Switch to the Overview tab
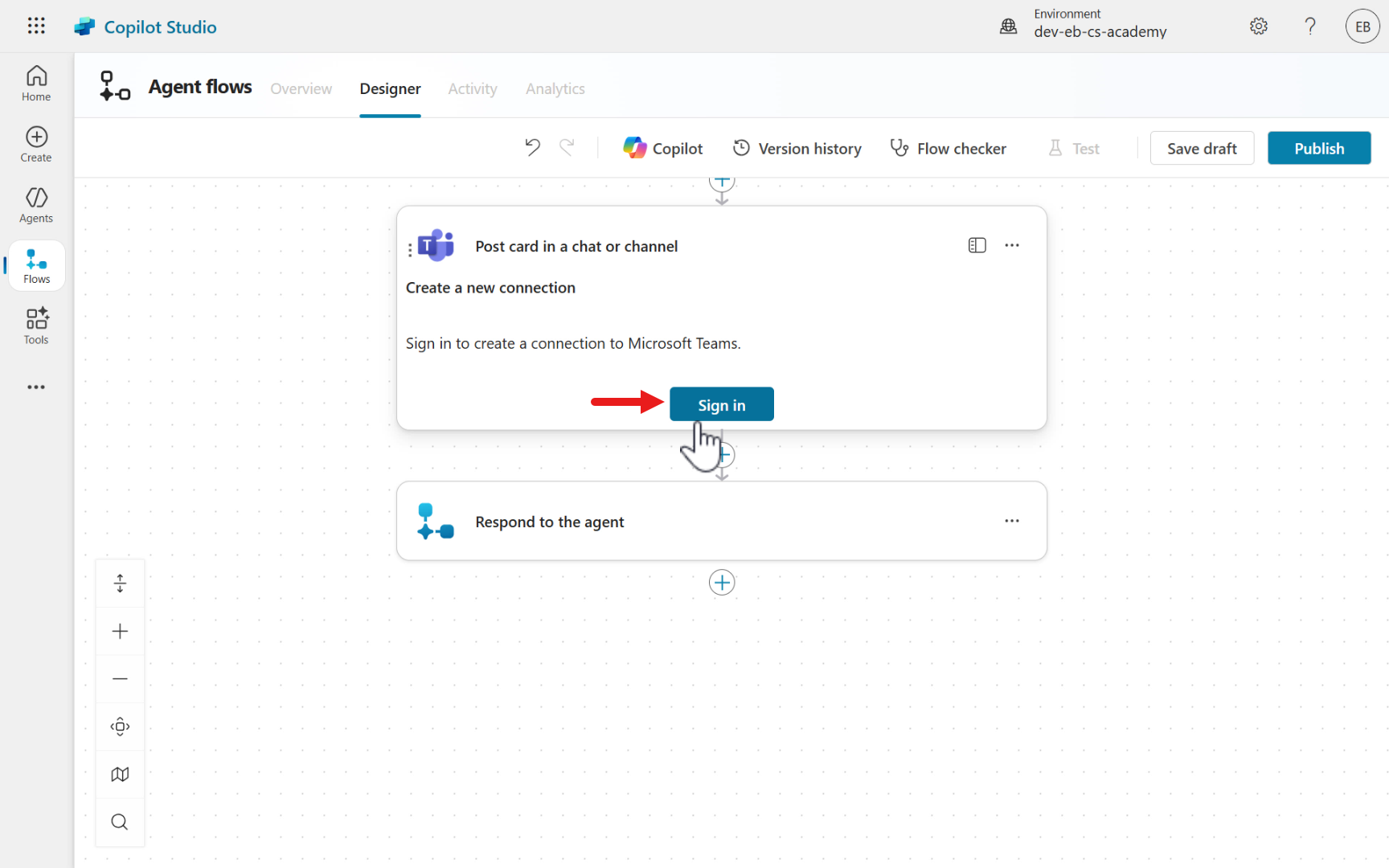The width and height of the screenshot is (1389, 868). [x=301, y=88]
